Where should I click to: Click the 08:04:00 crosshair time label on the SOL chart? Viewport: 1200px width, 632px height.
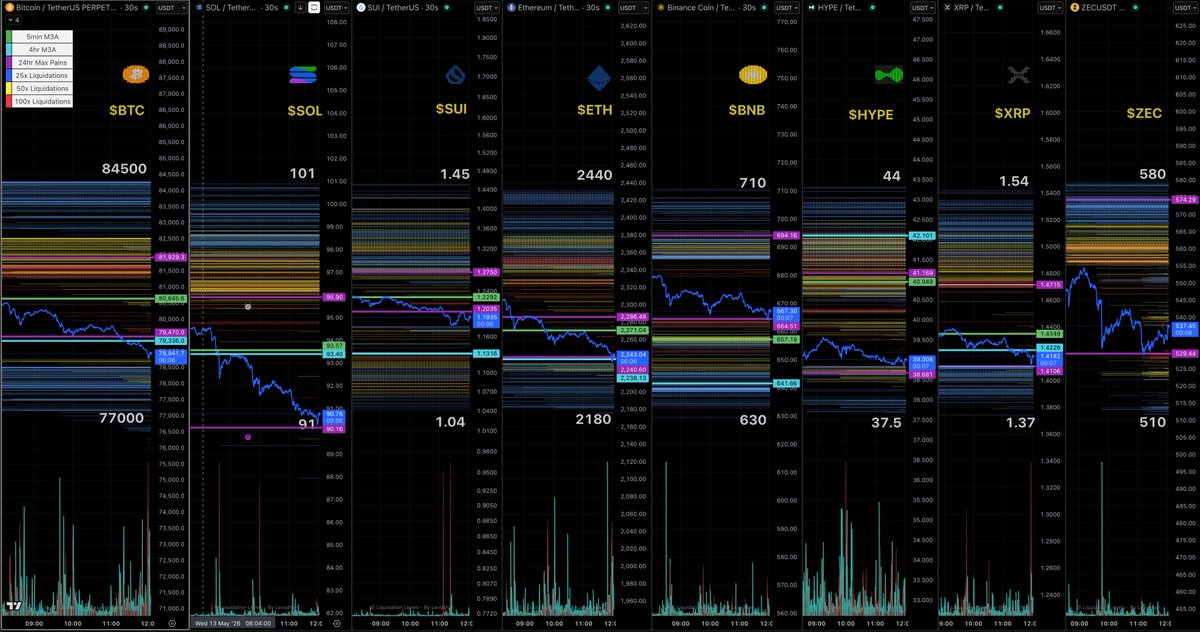click(x=258, y=623)
